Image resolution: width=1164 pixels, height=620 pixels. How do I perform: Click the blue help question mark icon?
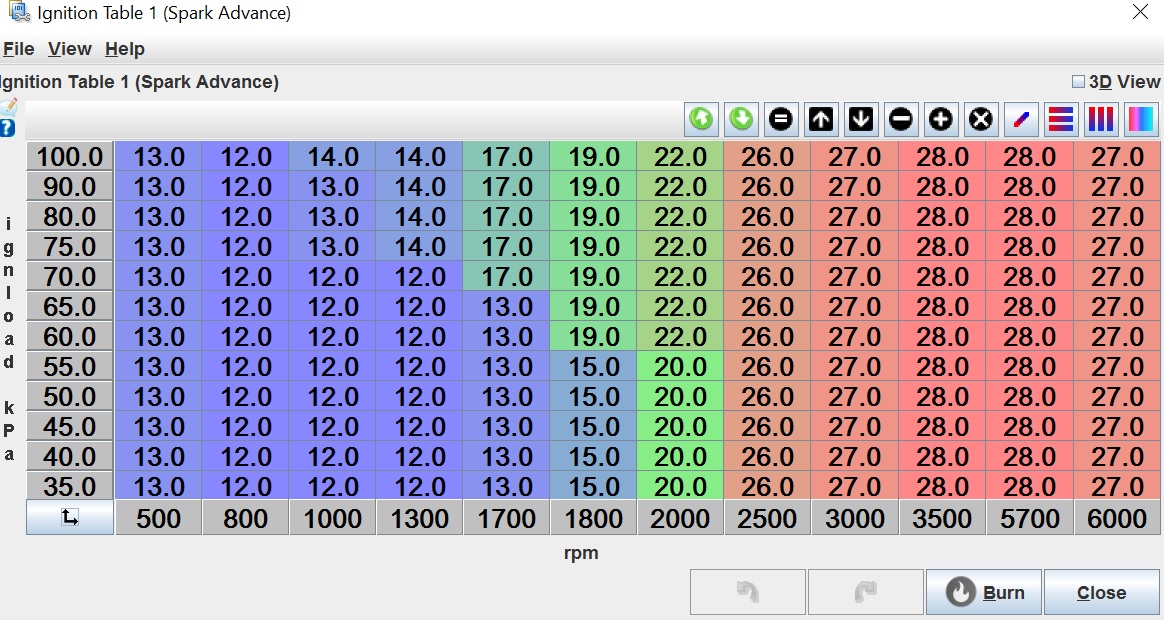point(8,127)
